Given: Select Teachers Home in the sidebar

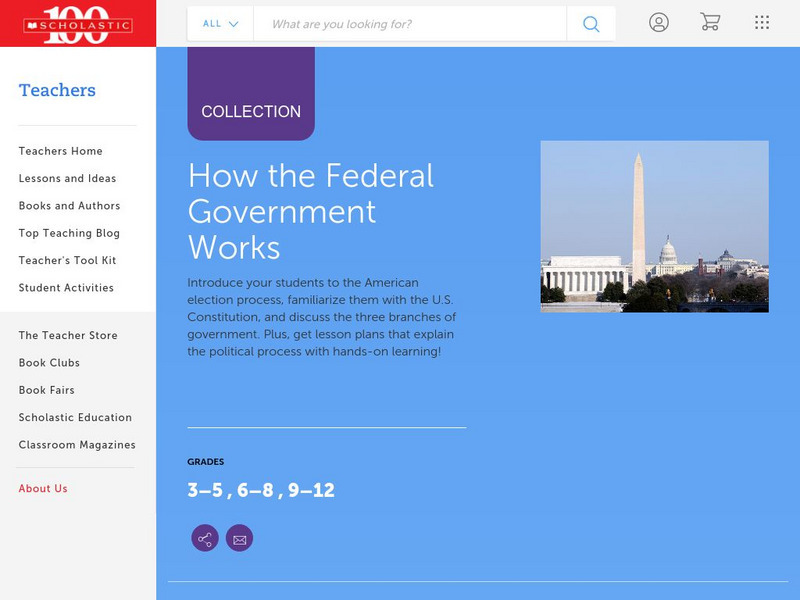Looking at the screenshot, I should click(x=59, y=151).
